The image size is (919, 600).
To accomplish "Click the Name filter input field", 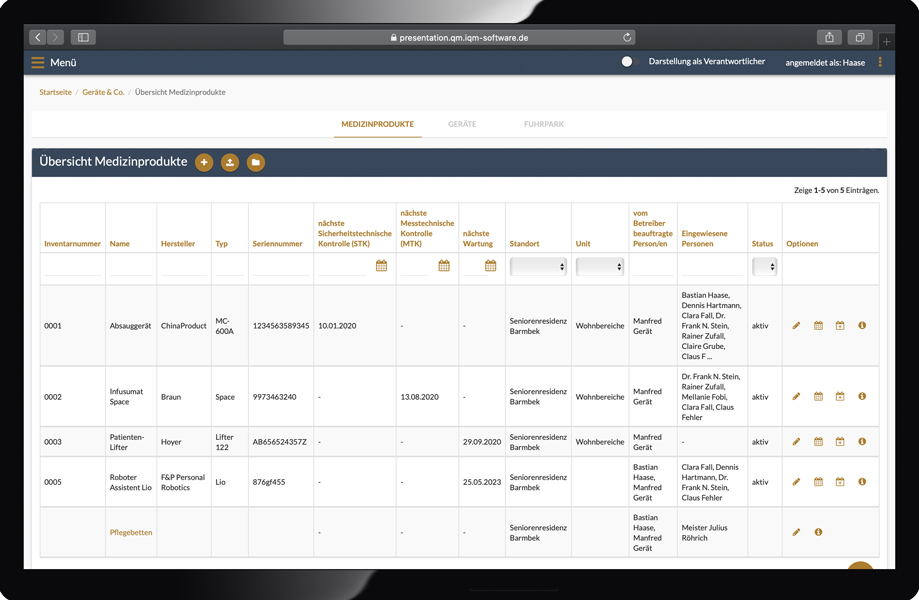I will (x=131, y=267).
